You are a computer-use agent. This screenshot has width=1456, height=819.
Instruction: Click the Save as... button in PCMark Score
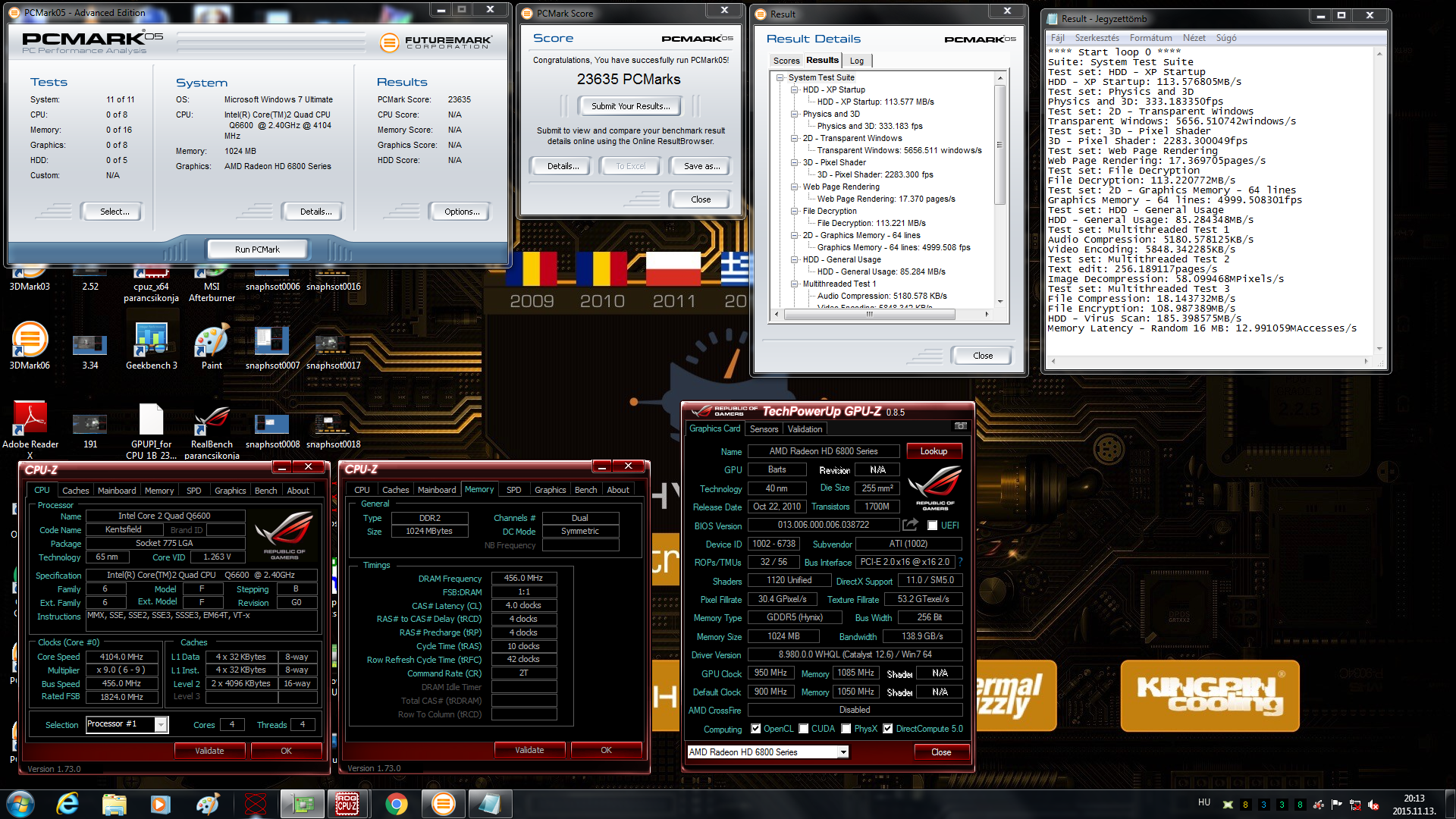point(701,166)
